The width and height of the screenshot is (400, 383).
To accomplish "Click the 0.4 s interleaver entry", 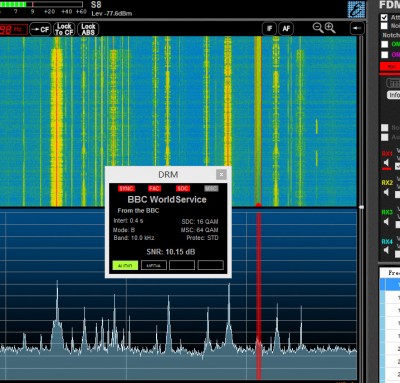I will click(128, 221).
